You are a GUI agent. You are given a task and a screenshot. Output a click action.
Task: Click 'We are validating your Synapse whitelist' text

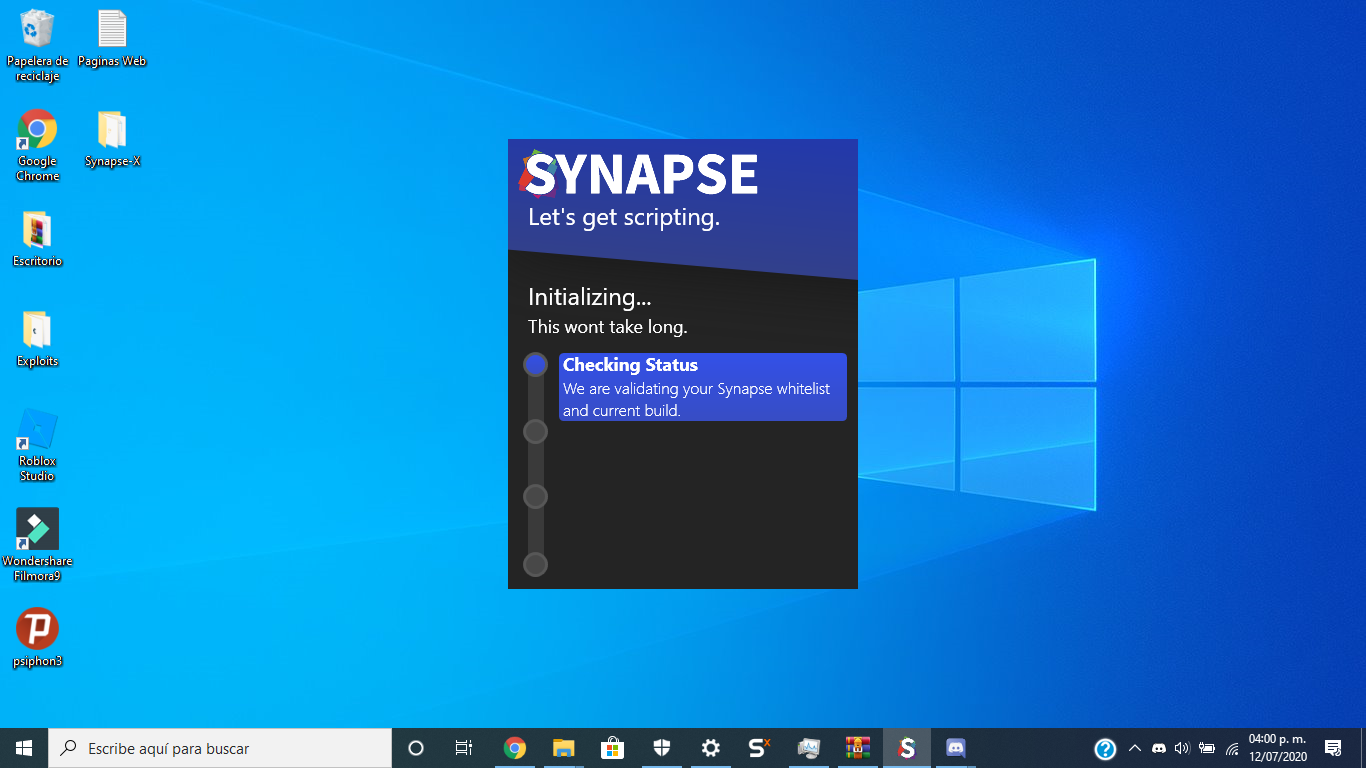click(696, 389)
